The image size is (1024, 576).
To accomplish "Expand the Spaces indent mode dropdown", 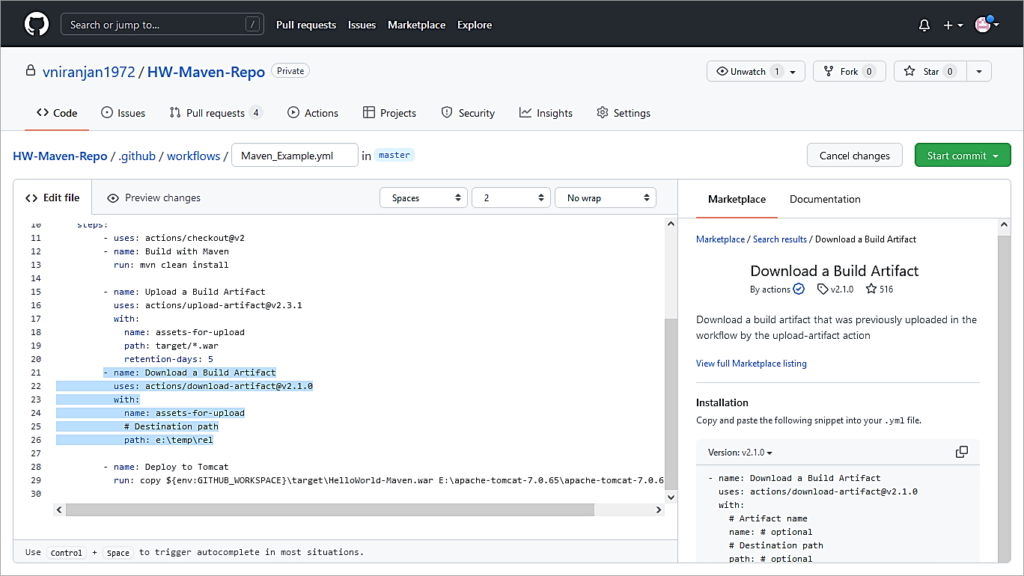I will click(x=423, y=198).
